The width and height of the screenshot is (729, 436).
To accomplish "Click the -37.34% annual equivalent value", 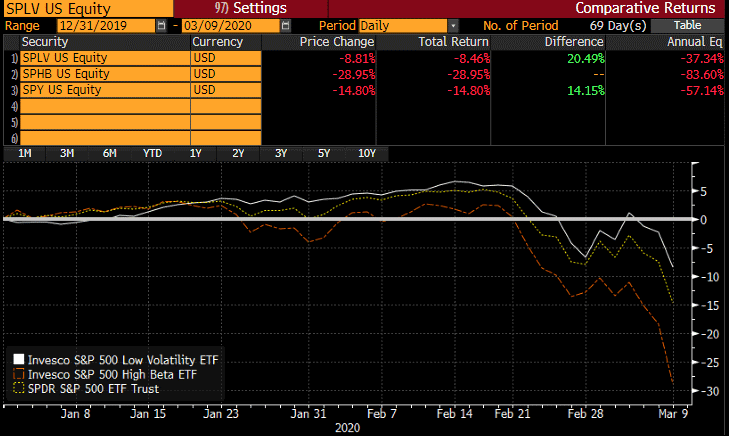I will click(x=702, y=59).
